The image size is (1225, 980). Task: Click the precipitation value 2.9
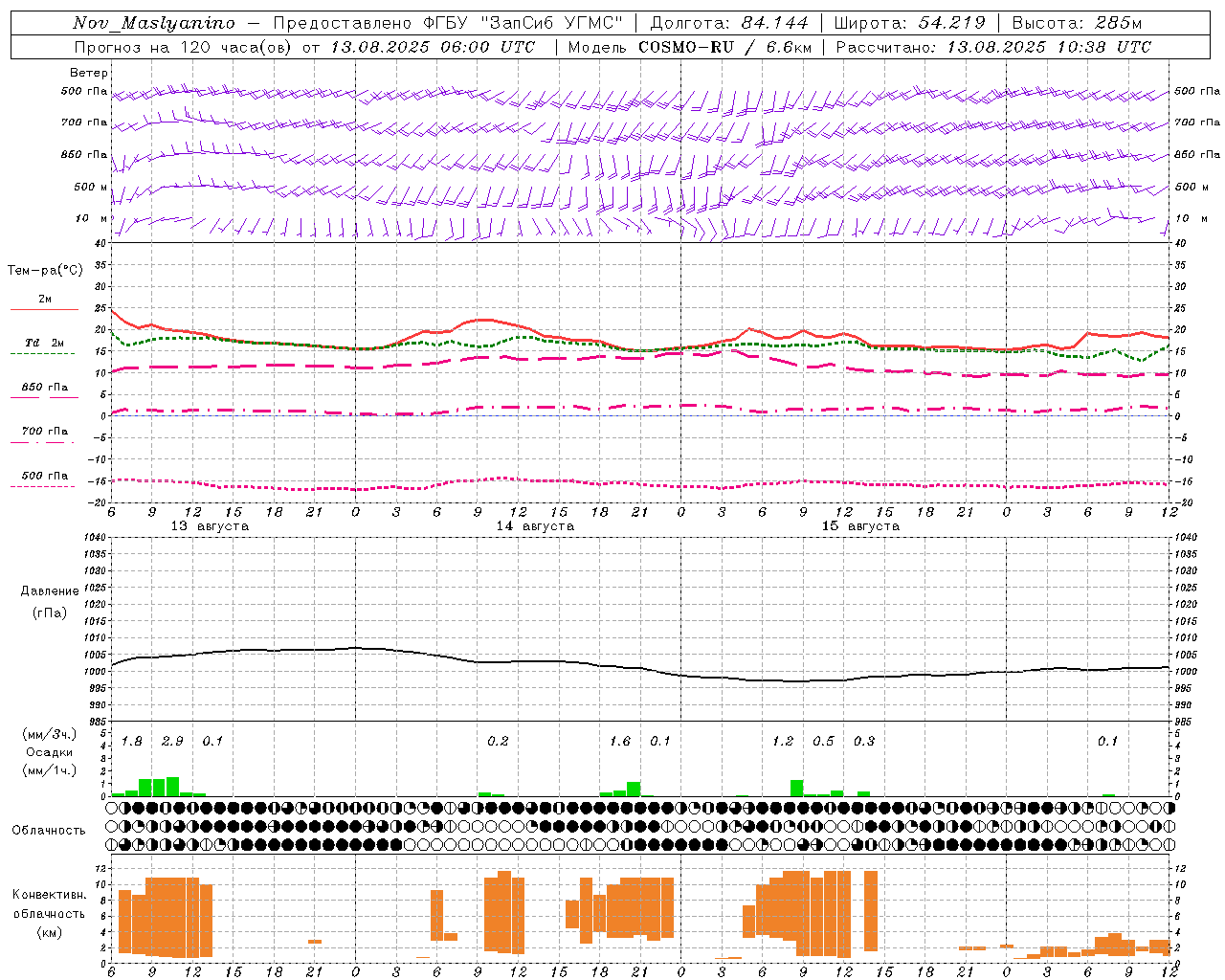(172, 742)
